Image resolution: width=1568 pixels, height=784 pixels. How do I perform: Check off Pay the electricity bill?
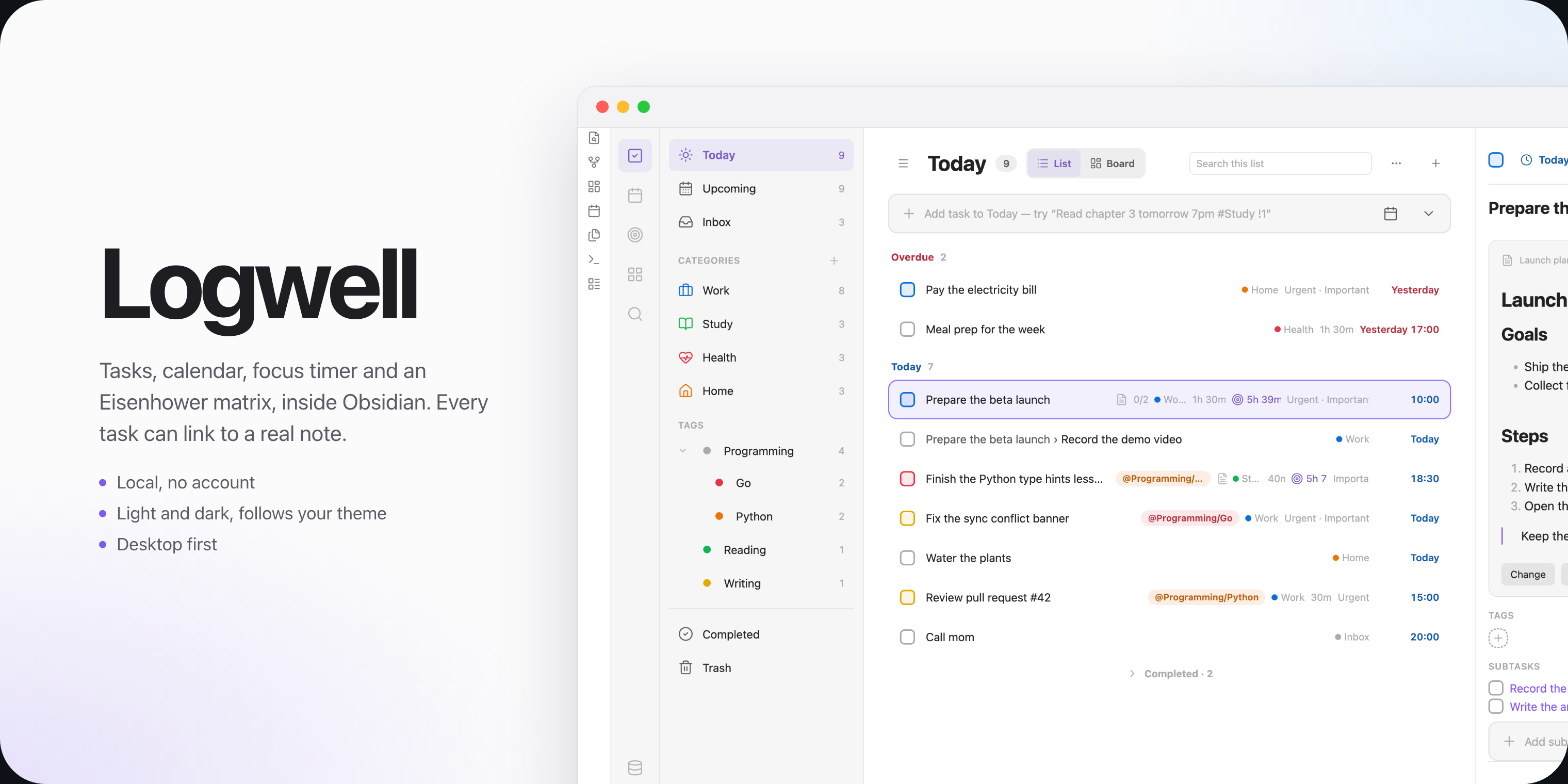coord(907,290)
